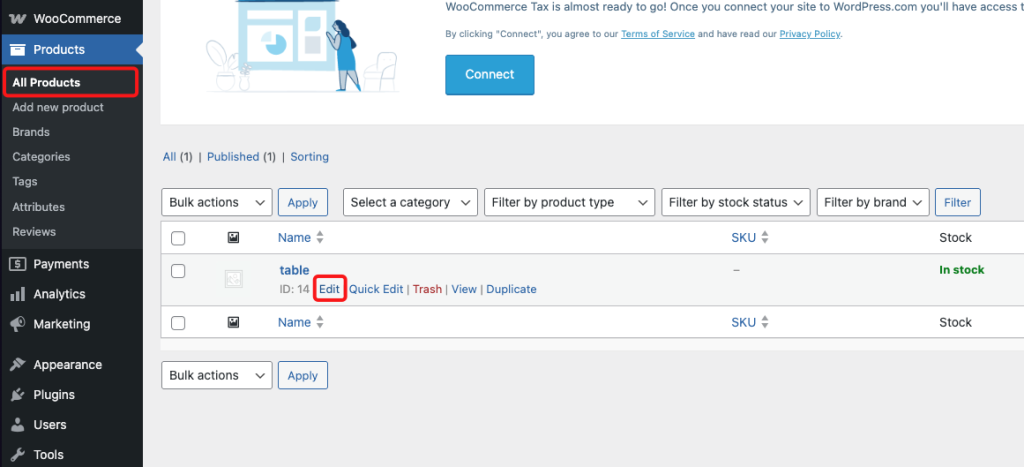Click the Products archive box icon

(x=18, y=50)
